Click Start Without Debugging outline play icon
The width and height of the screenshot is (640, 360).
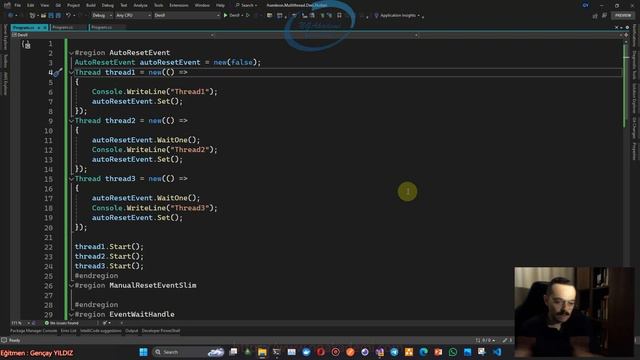[248, 16]
